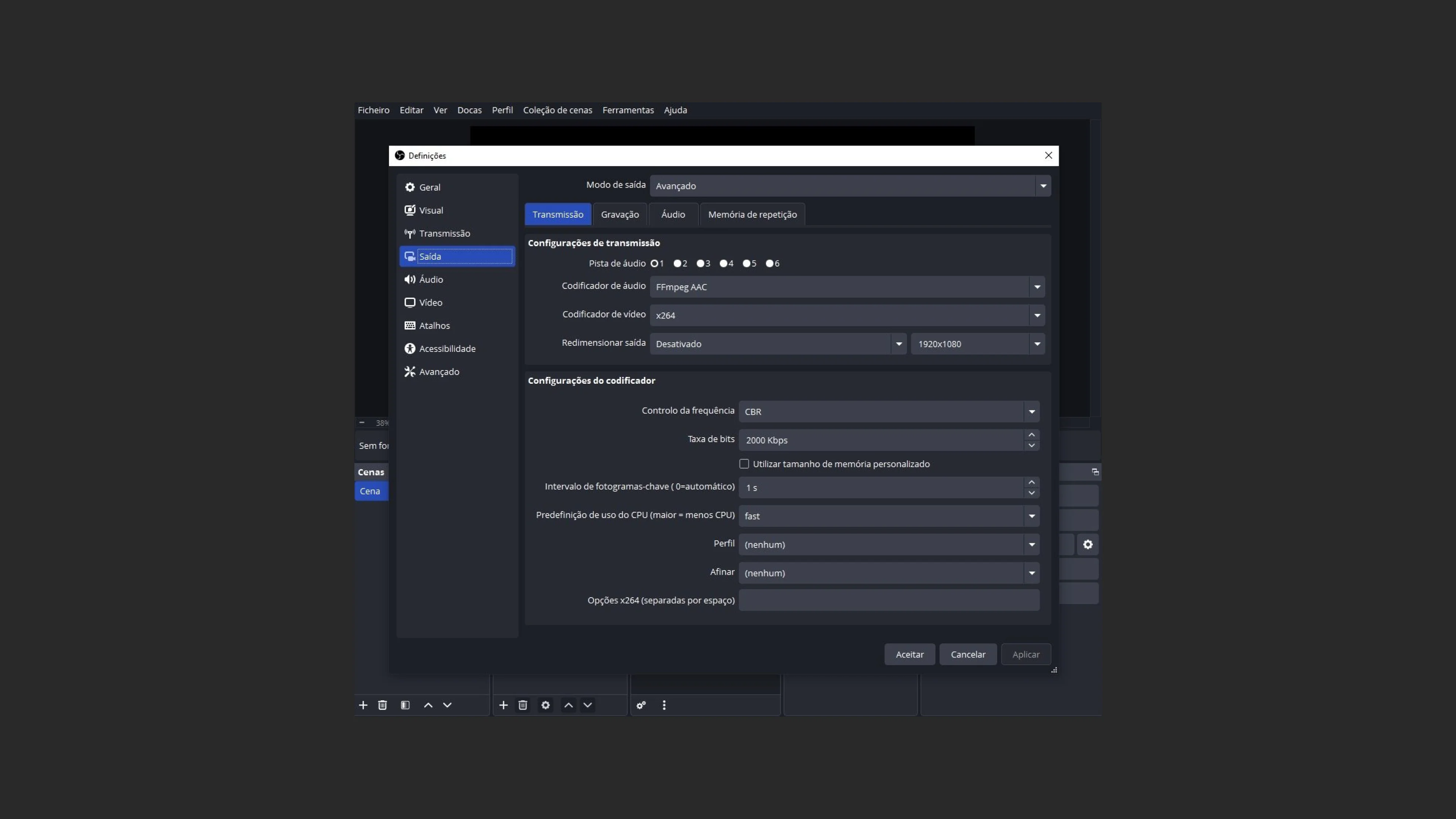This screenshot has width=1456, height=819.
Task: Delete selected scene with trash icon
Action: tap(383, 705)
